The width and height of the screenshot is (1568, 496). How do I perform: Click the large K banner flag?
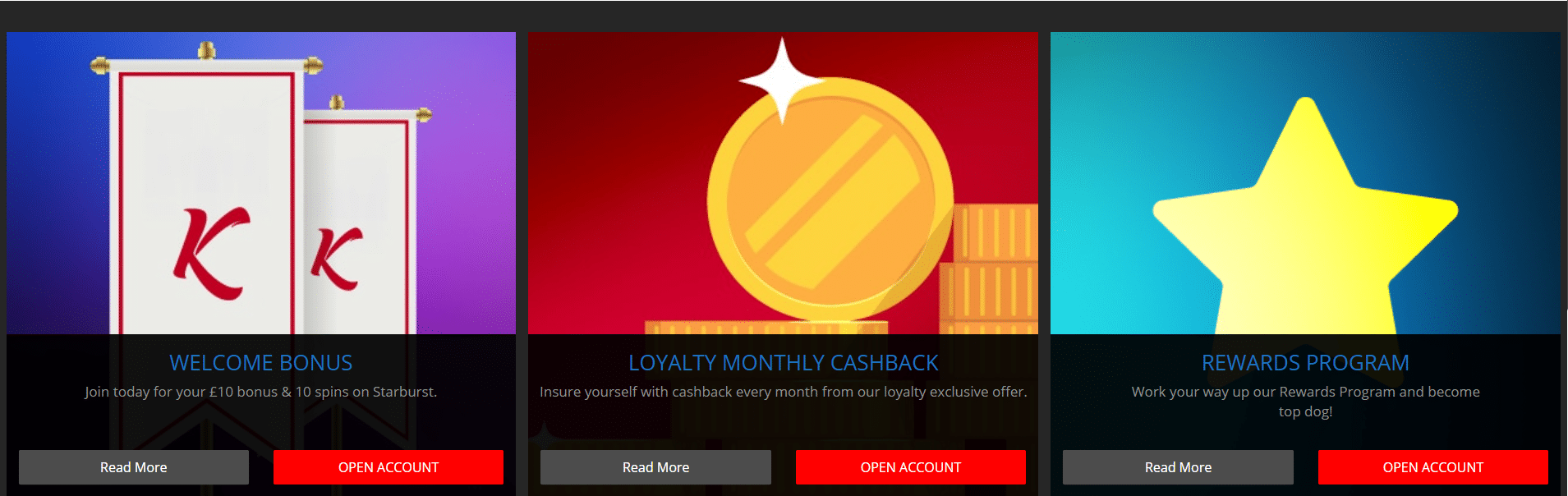tap(205, 197)
